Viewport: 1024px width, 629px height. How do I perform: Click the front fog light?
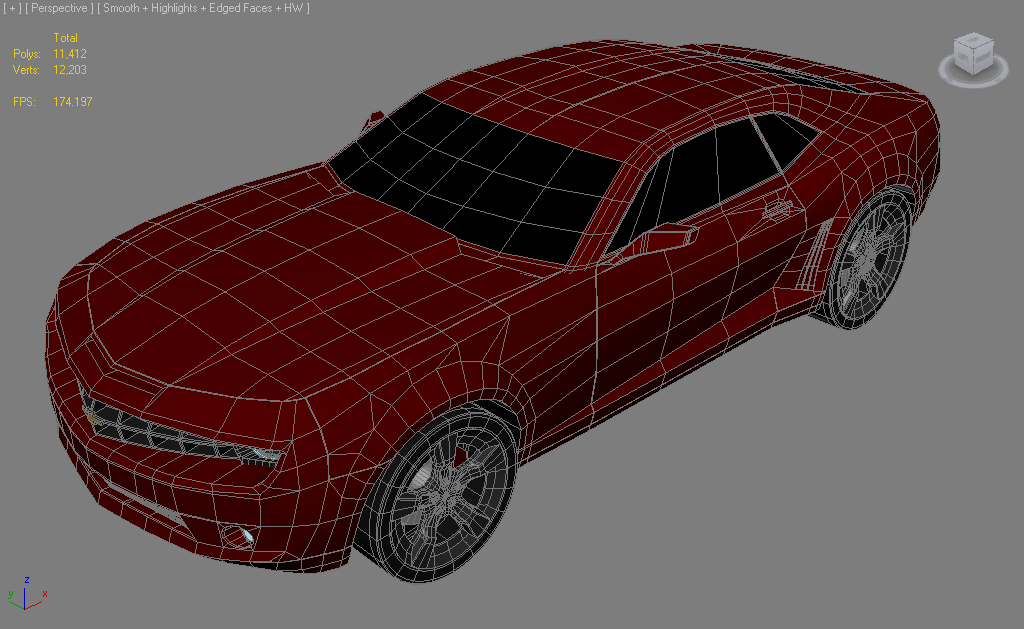(236, 536)
